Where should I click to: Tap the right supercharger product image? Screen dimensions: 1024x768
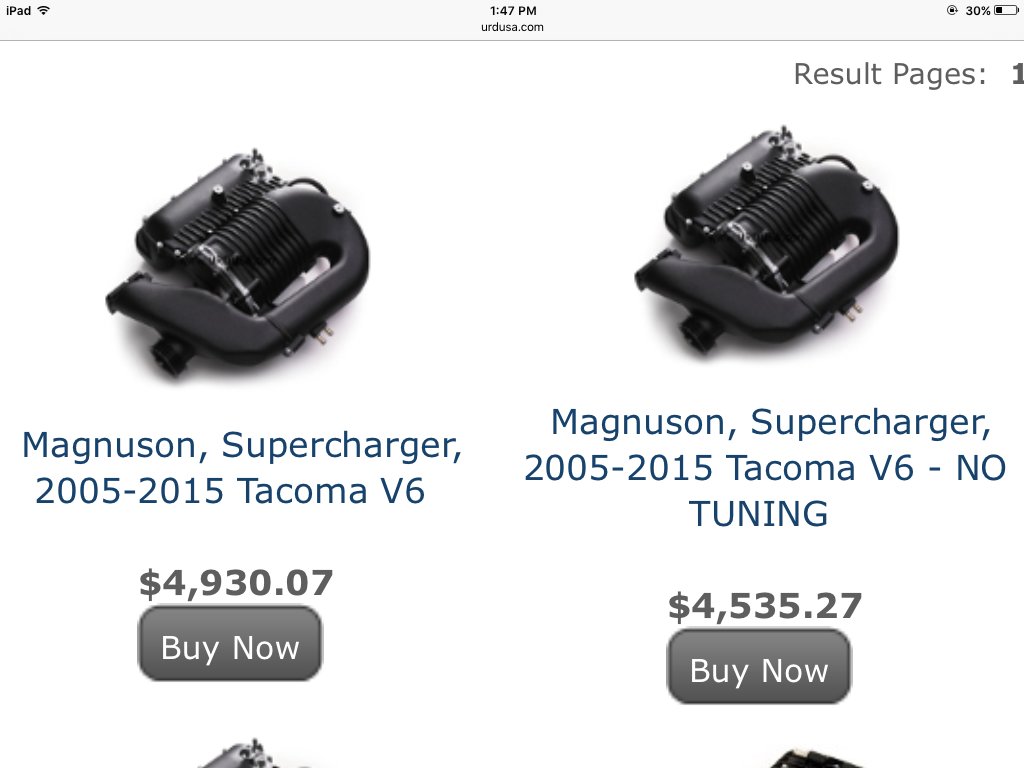(767, 240)
